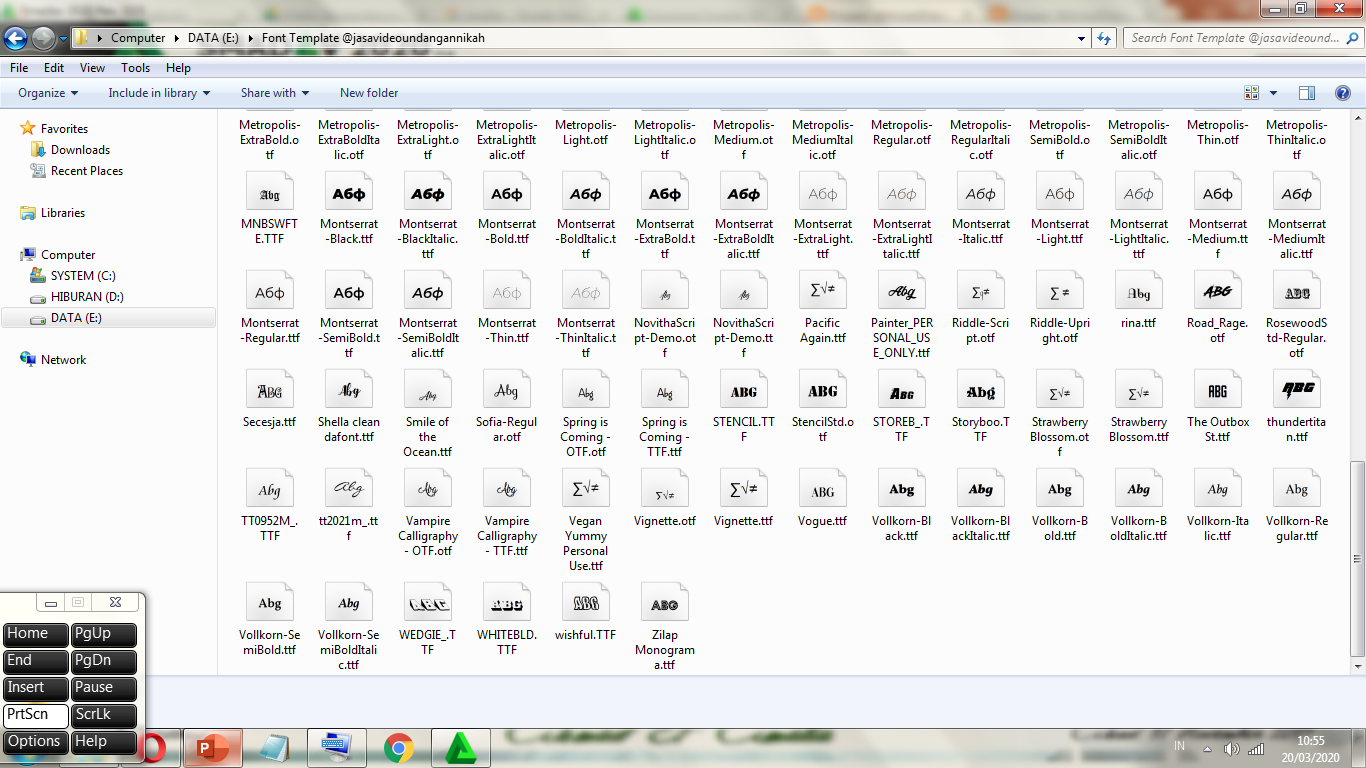Click the vertical scrollbar thumb in file list
This screenshot has width=1366, height=768.
(1357, 560)
